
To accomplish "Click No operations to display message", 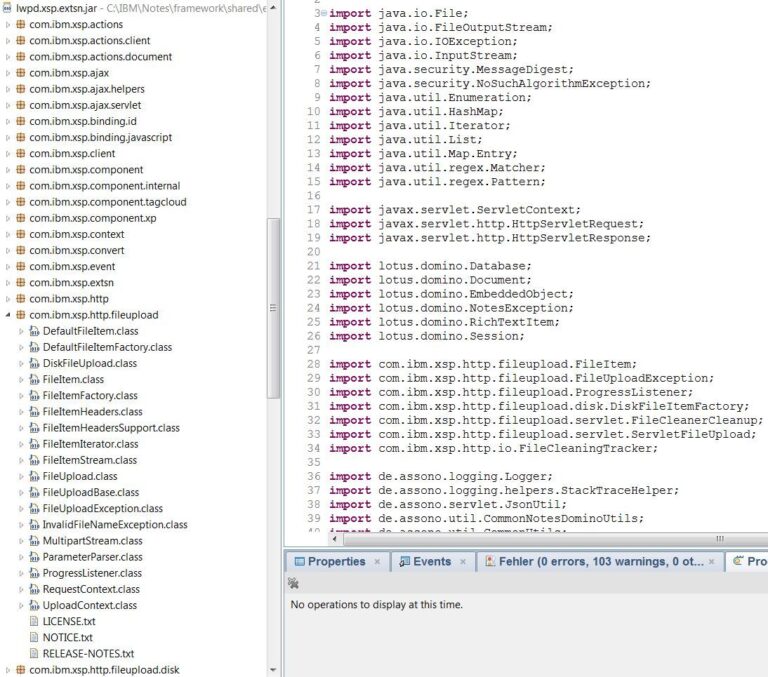I will [x=376, y=604].
